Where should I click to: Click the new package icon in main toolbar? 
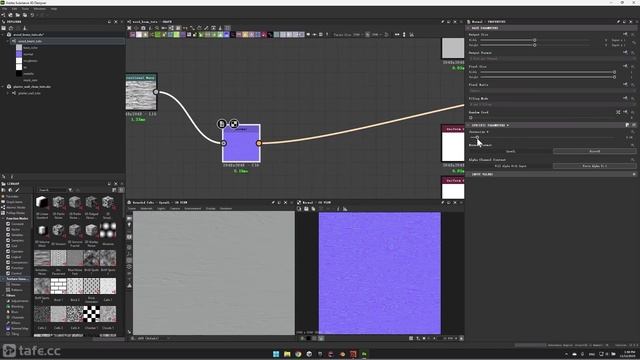[x=11, y=15]
